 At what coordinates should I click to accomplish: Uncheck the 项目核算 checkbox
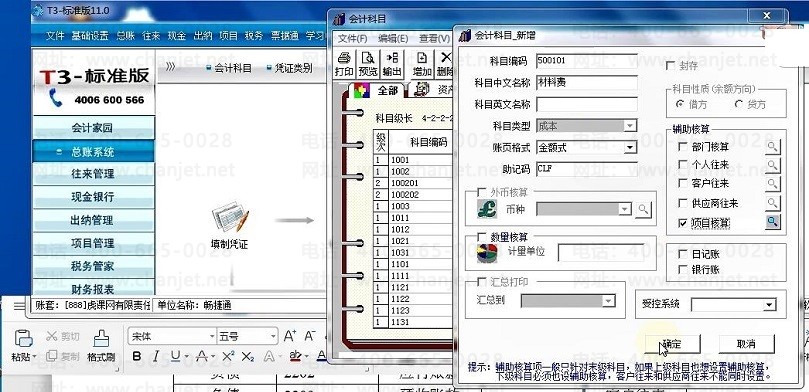click(x=683, y=223)
